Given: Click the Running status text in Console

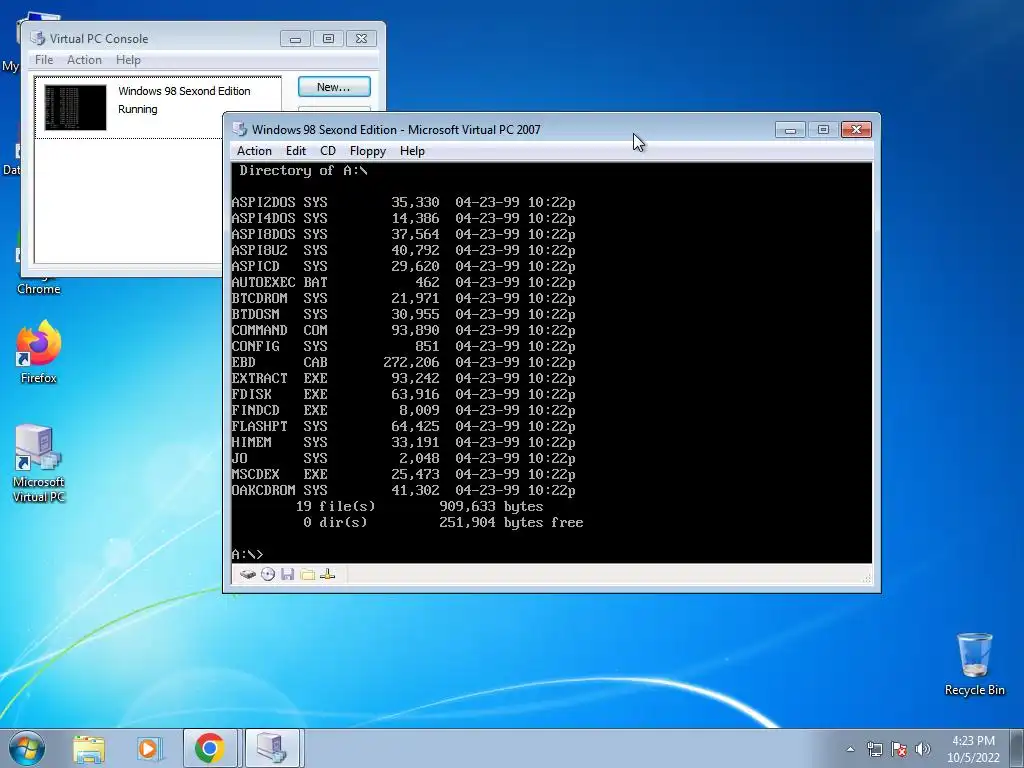Looking at the screenshot, I should tap(138, 109).
